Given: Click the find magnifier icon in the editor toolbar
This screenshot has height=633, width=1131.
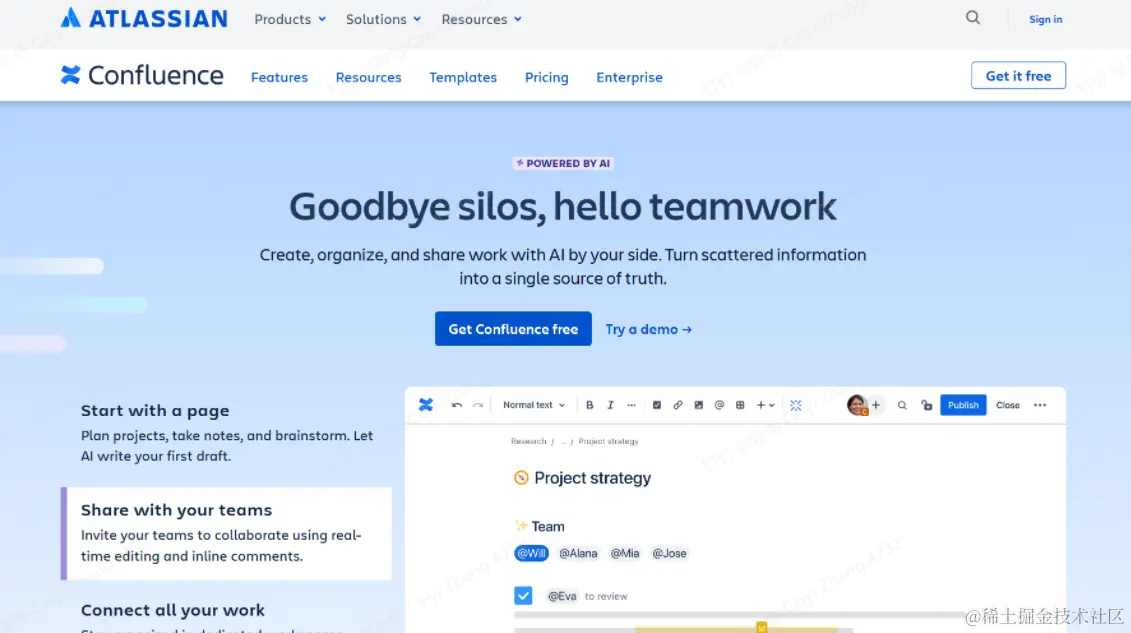Looking at the screenshot, I should point(902,405).
